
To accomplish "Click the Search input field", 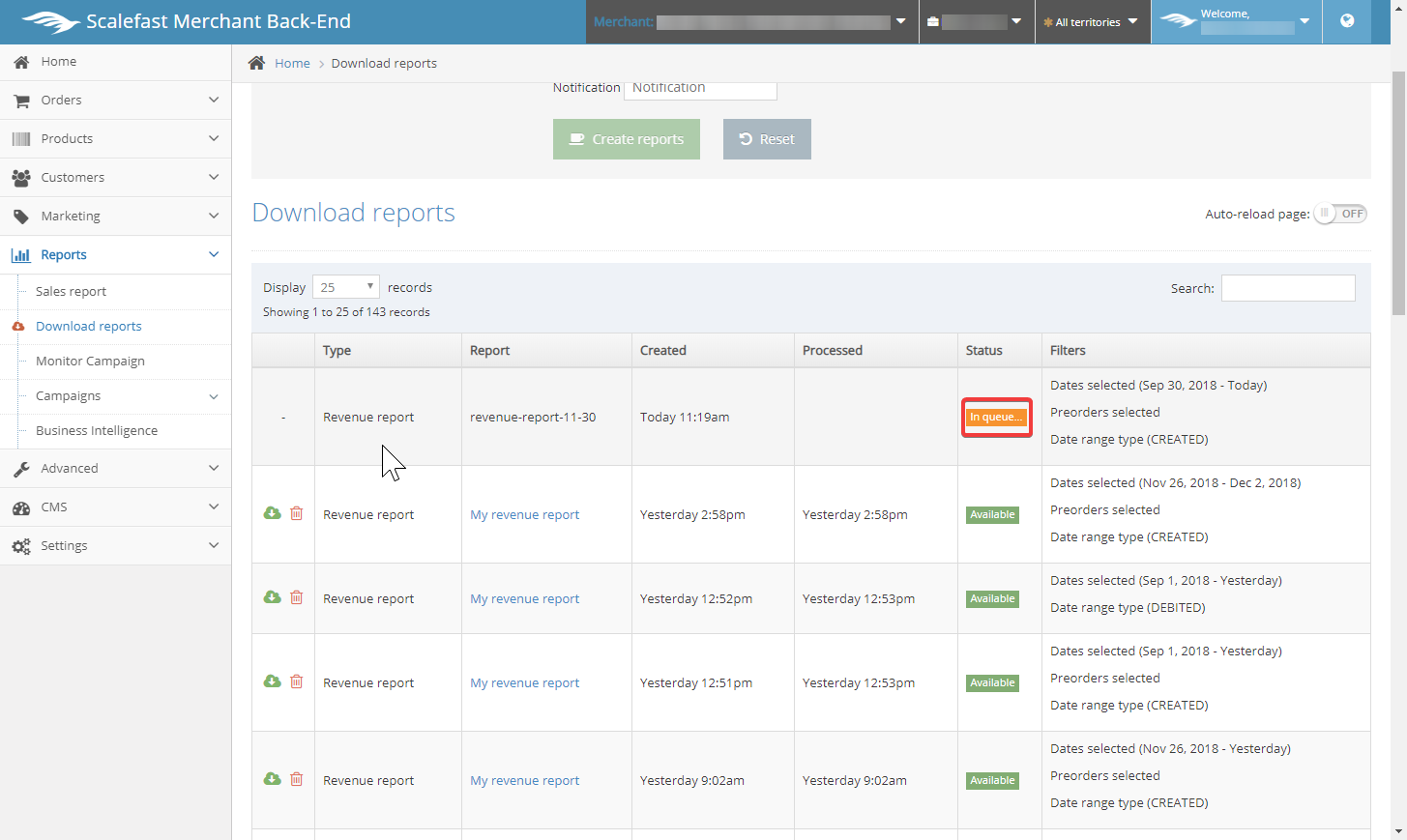I will coord(1287,288).
